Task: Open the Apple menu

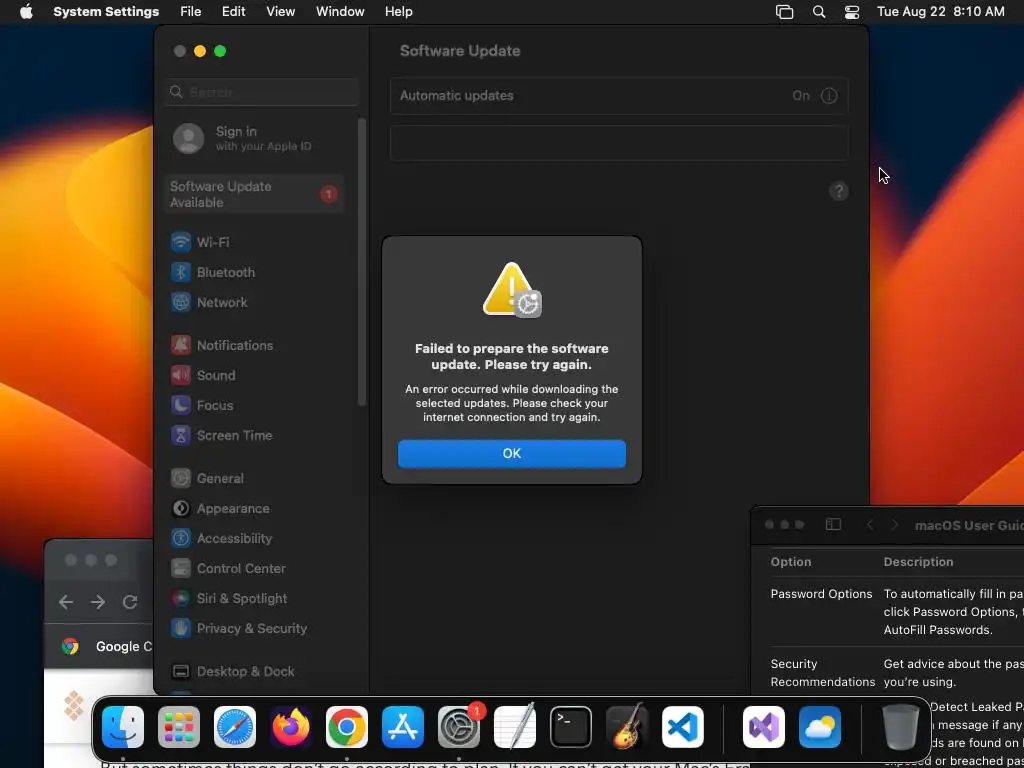Action: (26, 12)
